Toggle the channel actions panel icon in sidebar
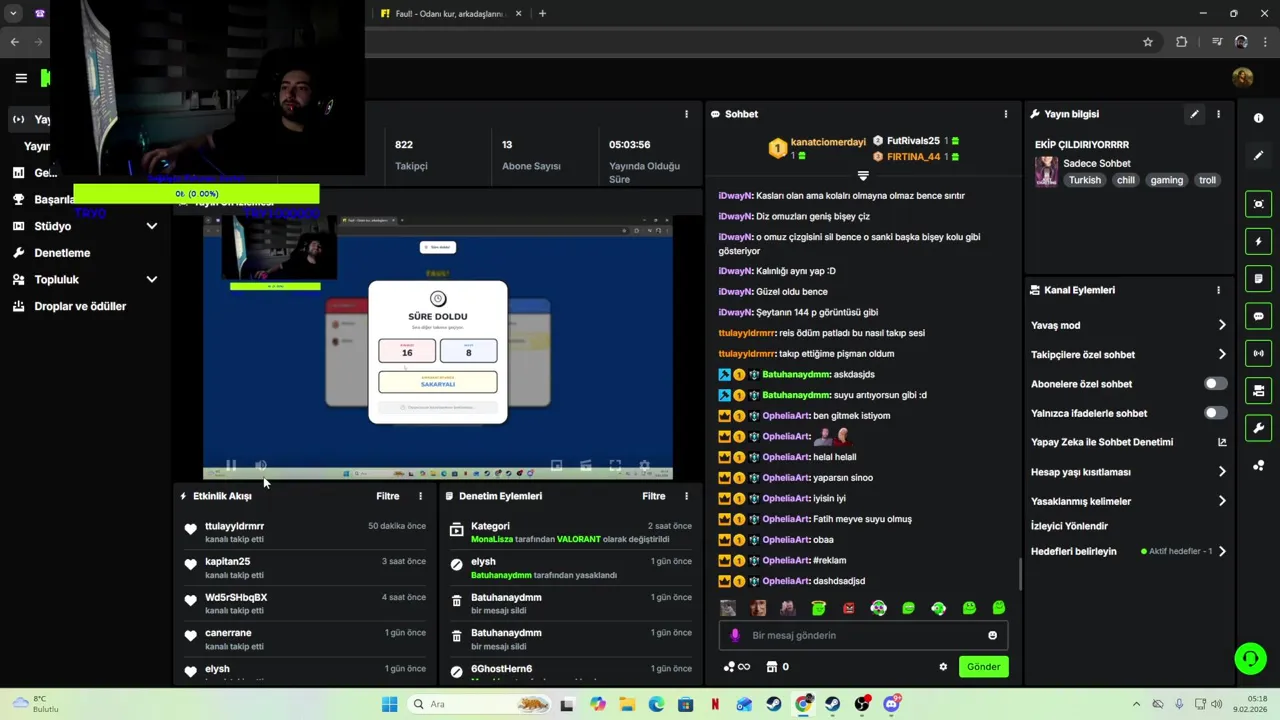The width and height of the screenshot is (1280, 720). (x=1258, y=391)
